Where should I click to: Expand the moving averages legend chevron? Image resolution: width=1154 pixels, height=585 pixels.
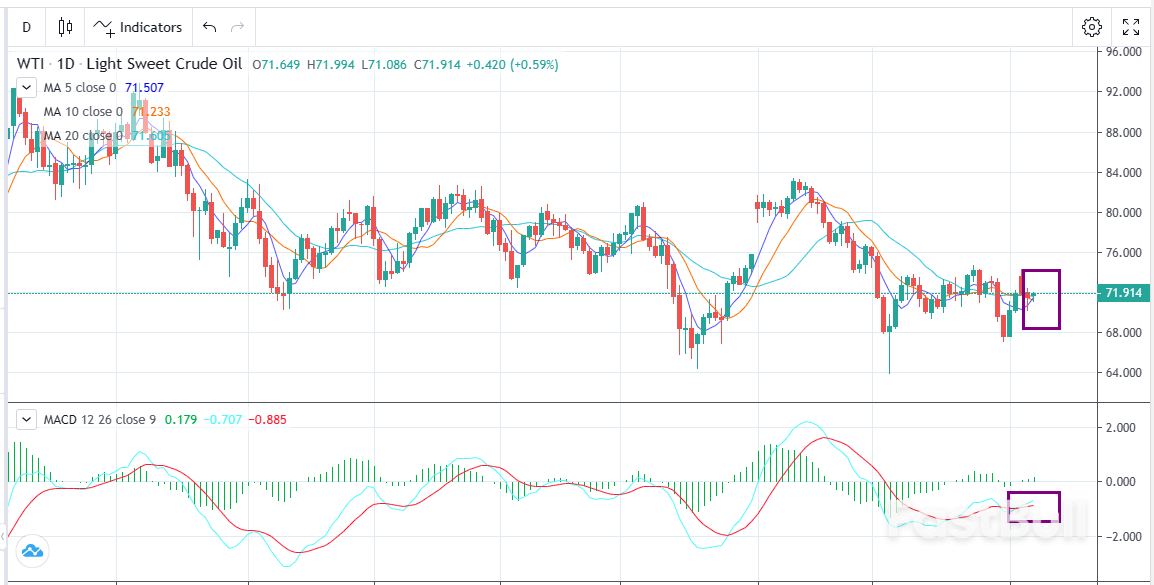point(25,87)
